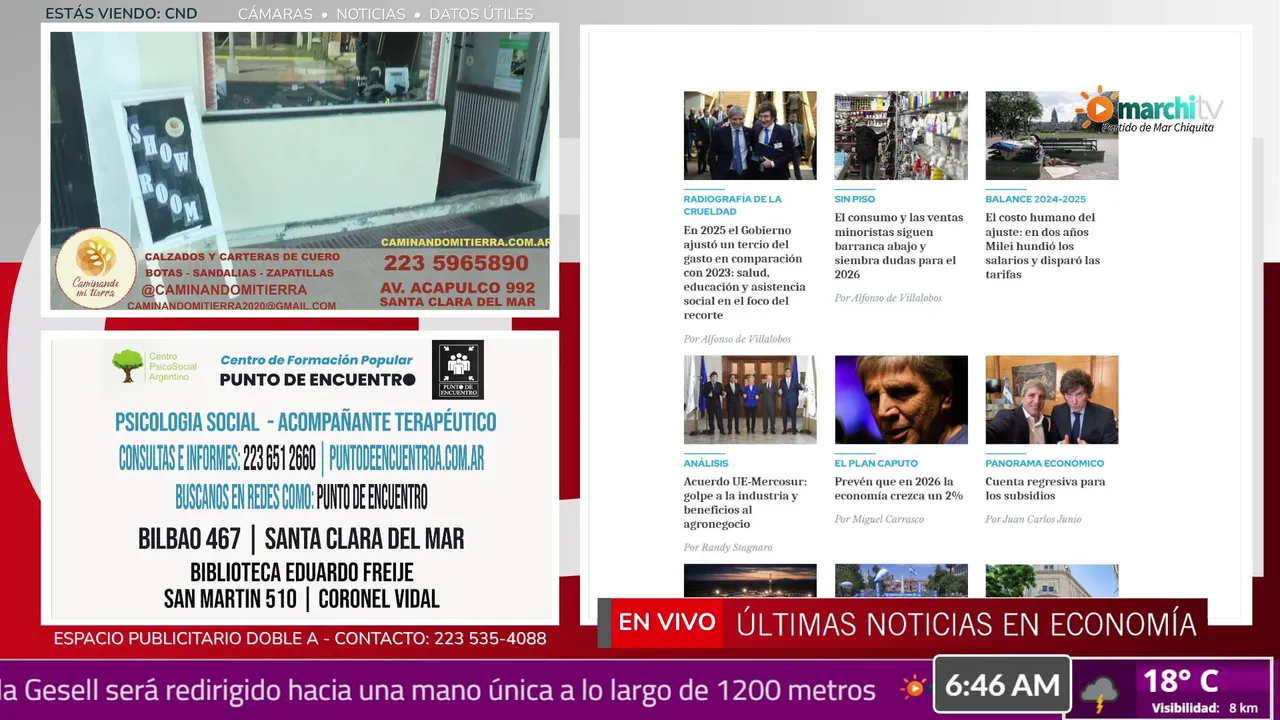The width and height of the screenshot is (1280, 720).
Task: Click the @CAMINANDOMITIERRA handle
Action: [224, 290]
